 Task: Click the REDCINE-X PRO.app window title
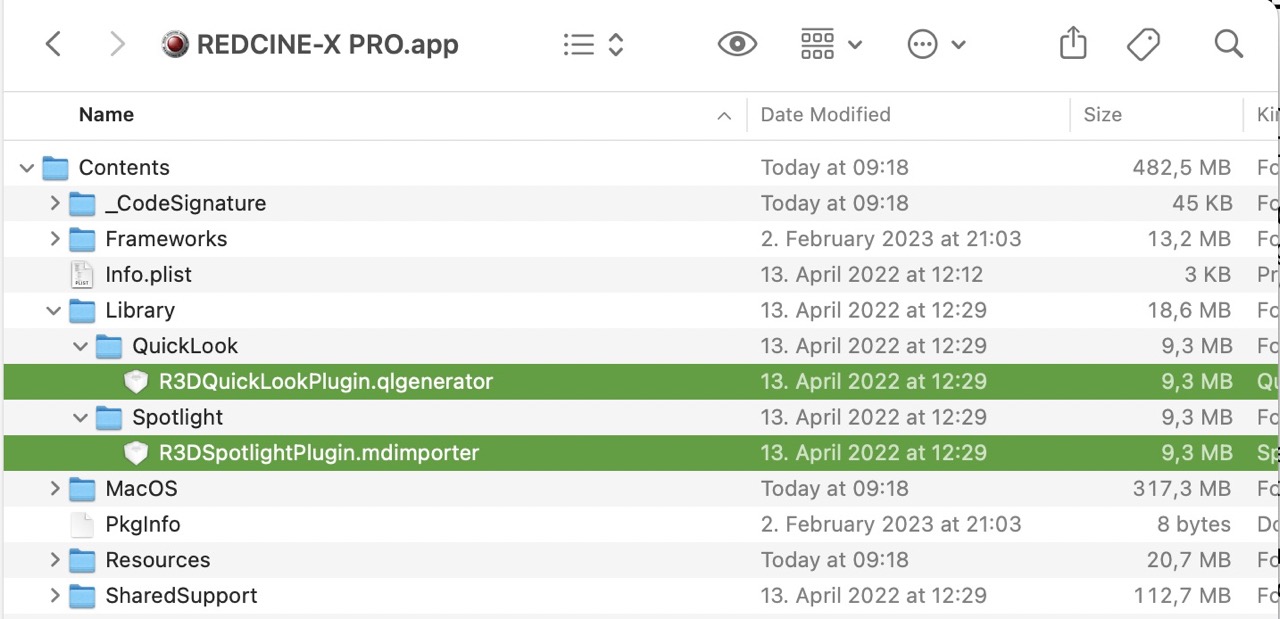point(328,45)
